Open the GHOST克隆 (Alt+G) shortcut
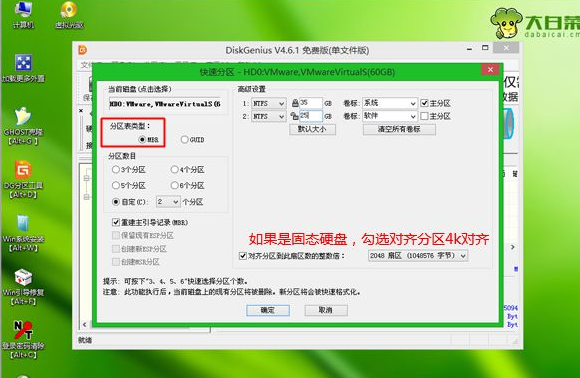The width and height of the screenshot is (580, 378). click(x=23, y=125)
